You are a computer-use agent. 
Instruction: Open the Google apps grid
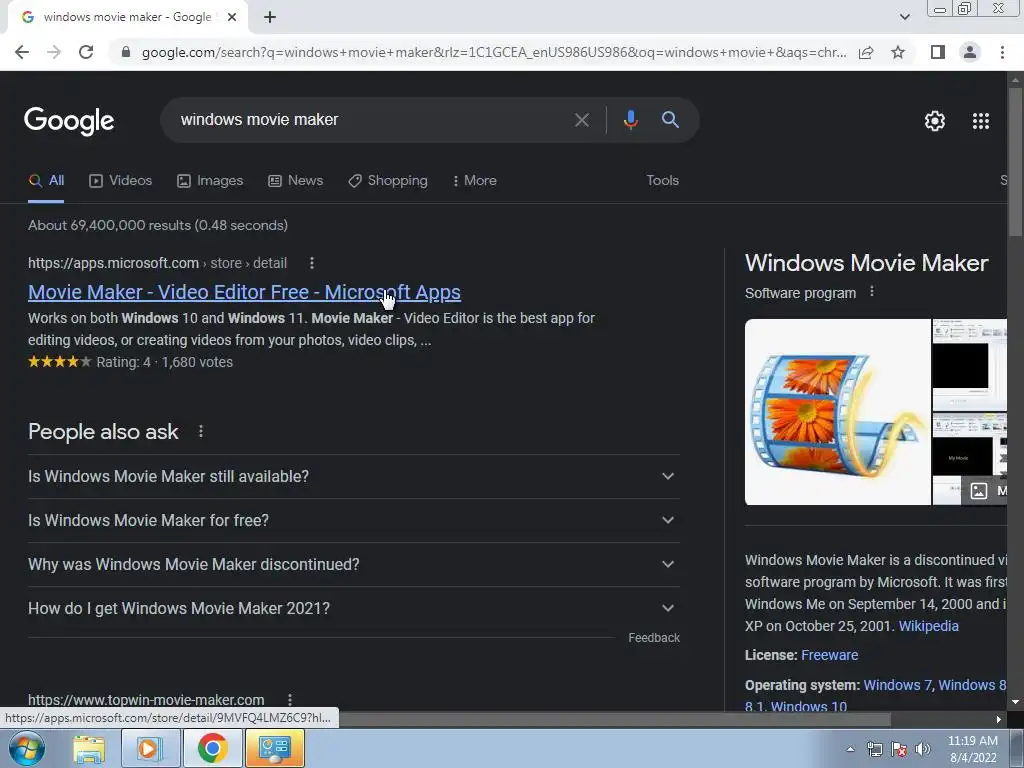pyautogui.click(x=980, y=121)
